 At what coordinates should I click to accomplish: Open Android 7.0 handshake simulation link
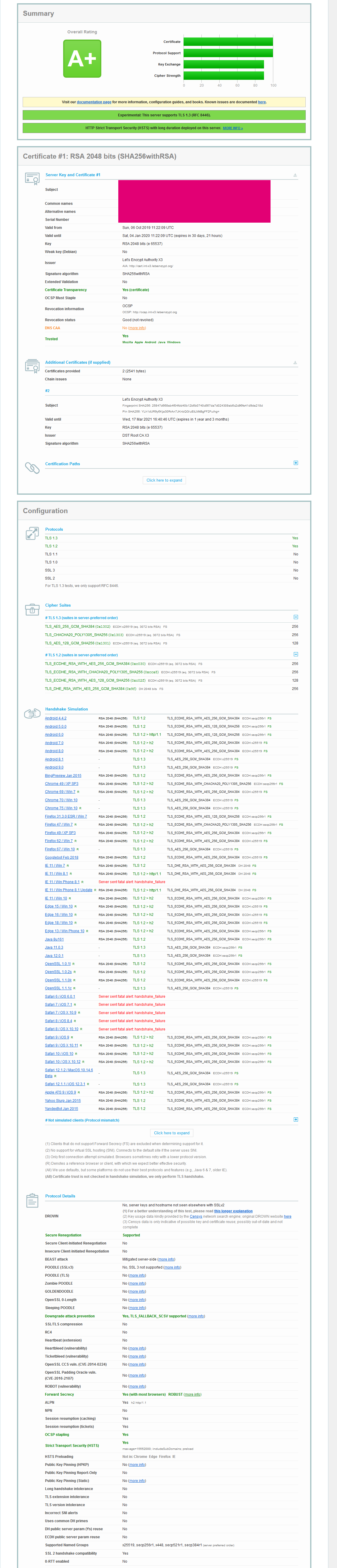click(x=54, y=743)
